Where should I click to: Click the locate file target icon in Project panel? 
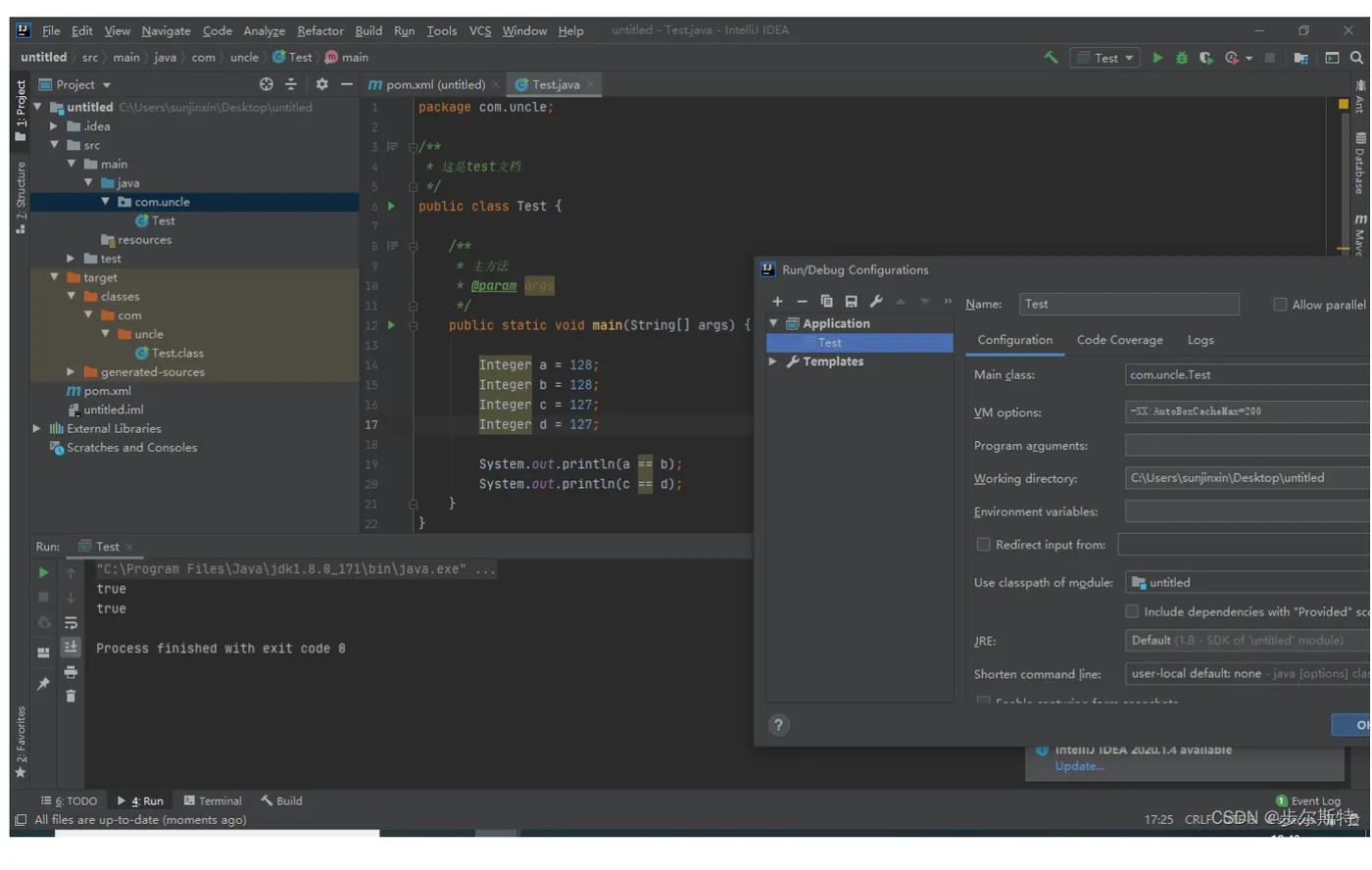pos(266,84)
